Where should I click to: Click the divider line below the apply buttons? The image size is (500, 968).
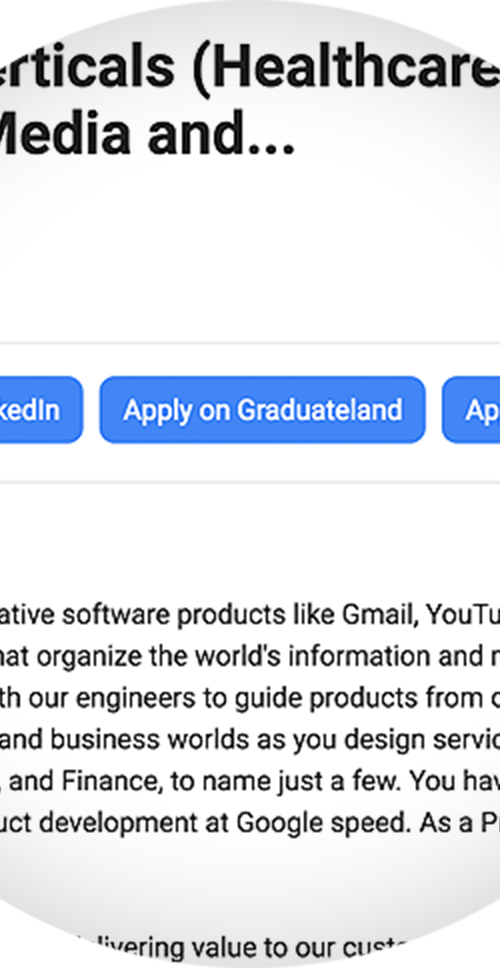(x=250, y=482)
